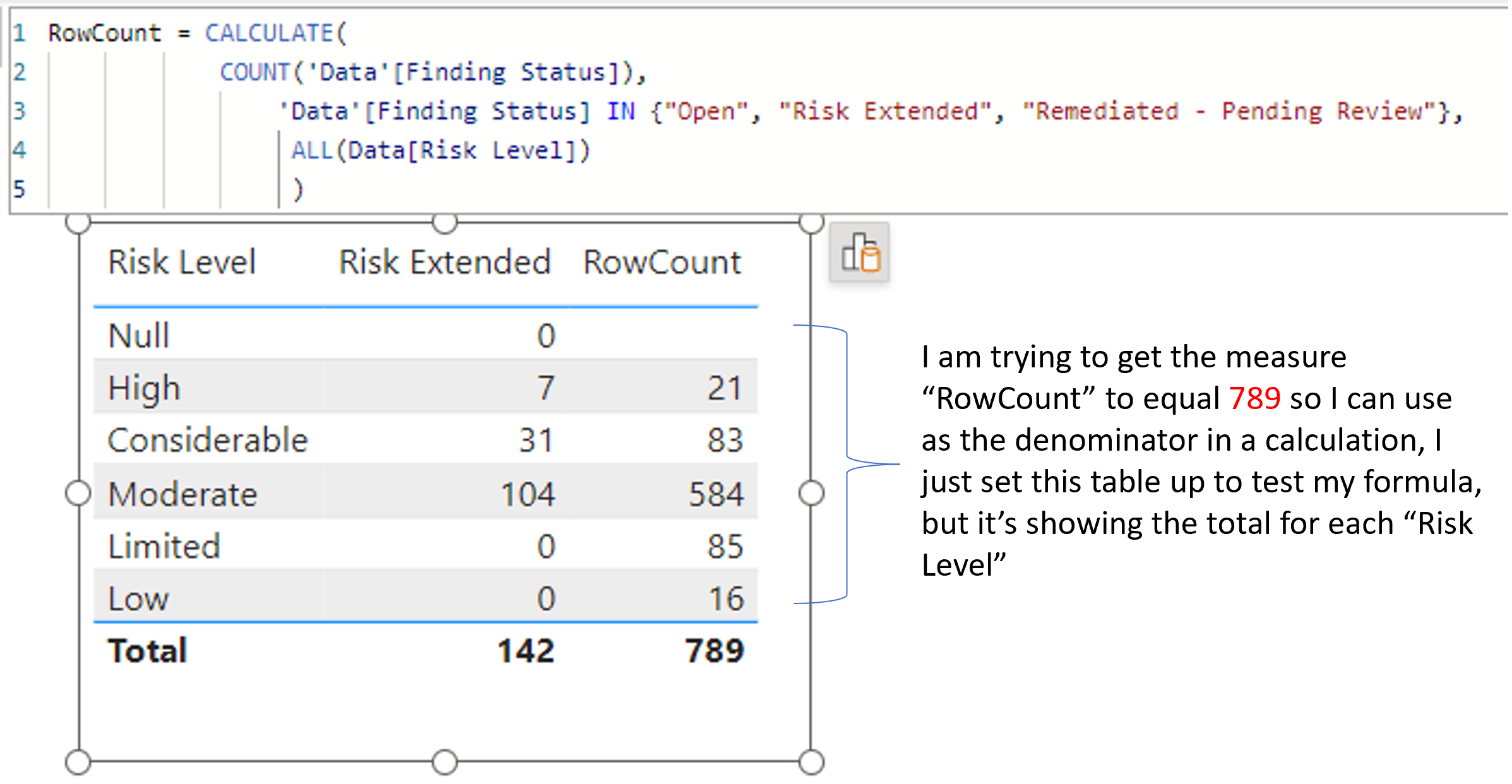This screenshot has width=1512, height=784.
Task: Select the Limited risk level row
Action: 426,545
